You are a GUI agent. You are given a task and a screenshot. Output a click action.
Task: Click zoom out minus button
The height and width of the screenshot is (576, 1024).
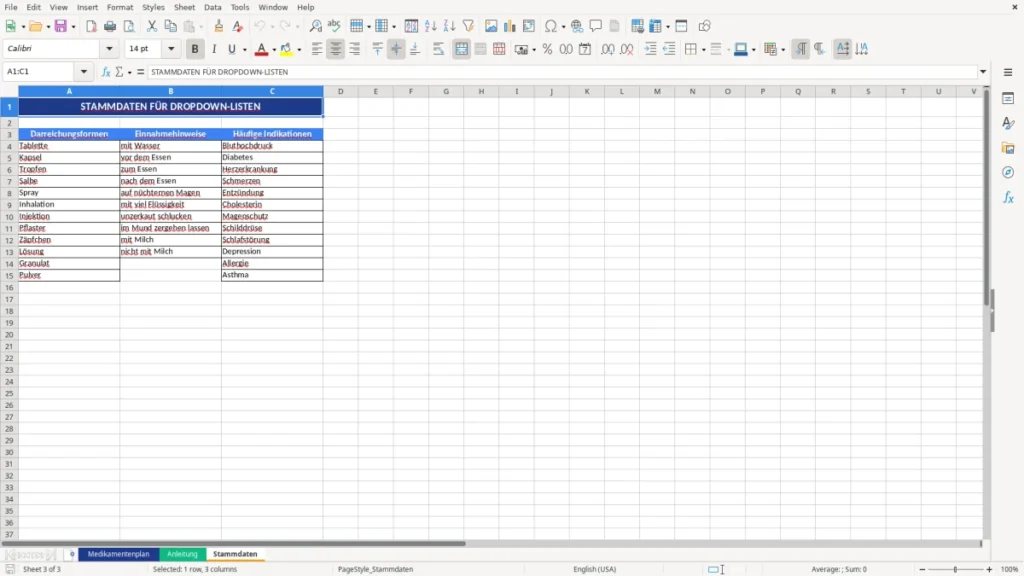pos(922,569)
